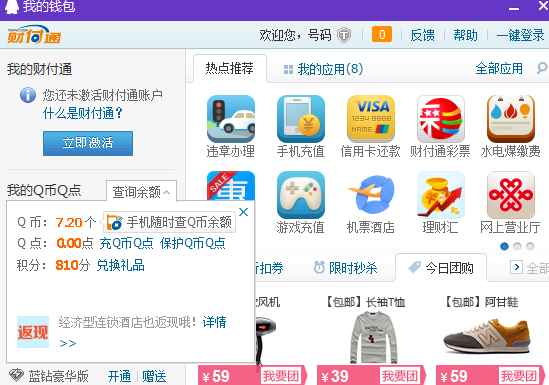Click the 帮助 help link

[466, 35]
